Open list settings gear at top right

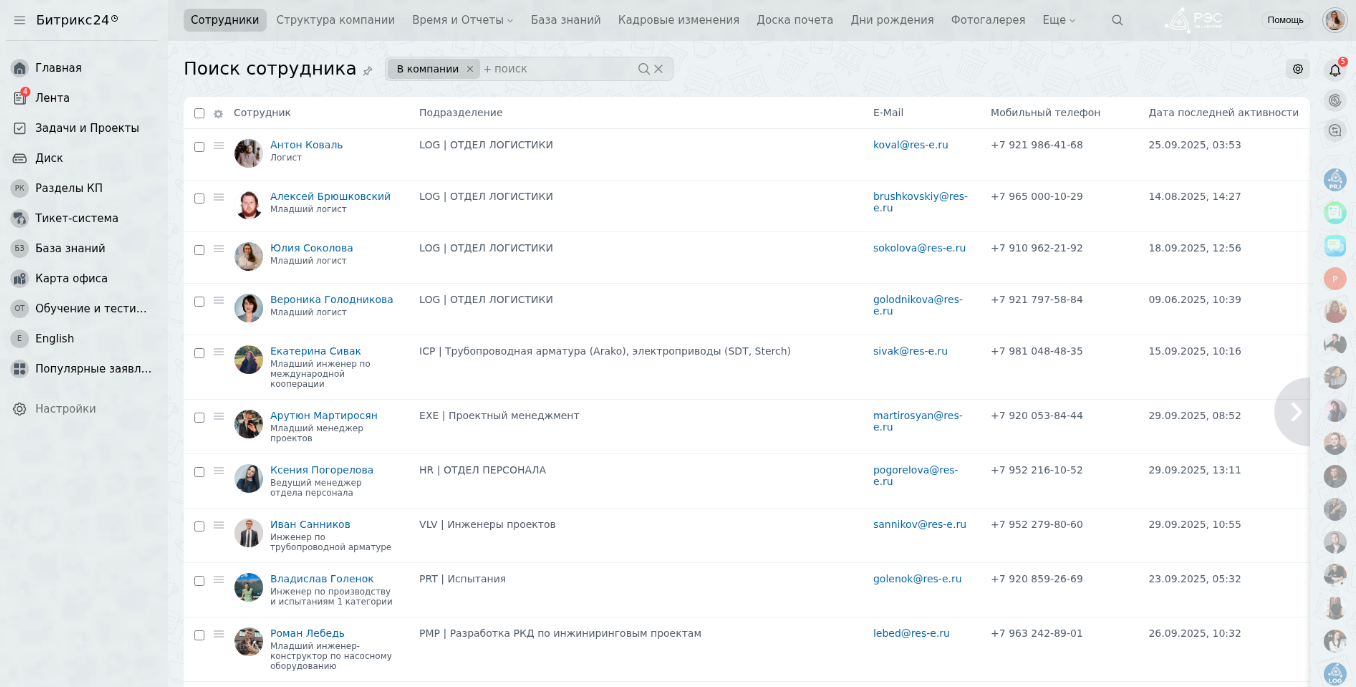click(x=1297, y=69)
